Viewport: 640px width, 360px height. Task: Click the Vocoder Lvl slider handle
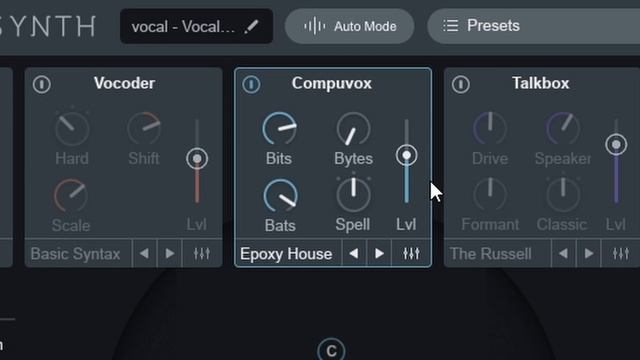(197, 158)
